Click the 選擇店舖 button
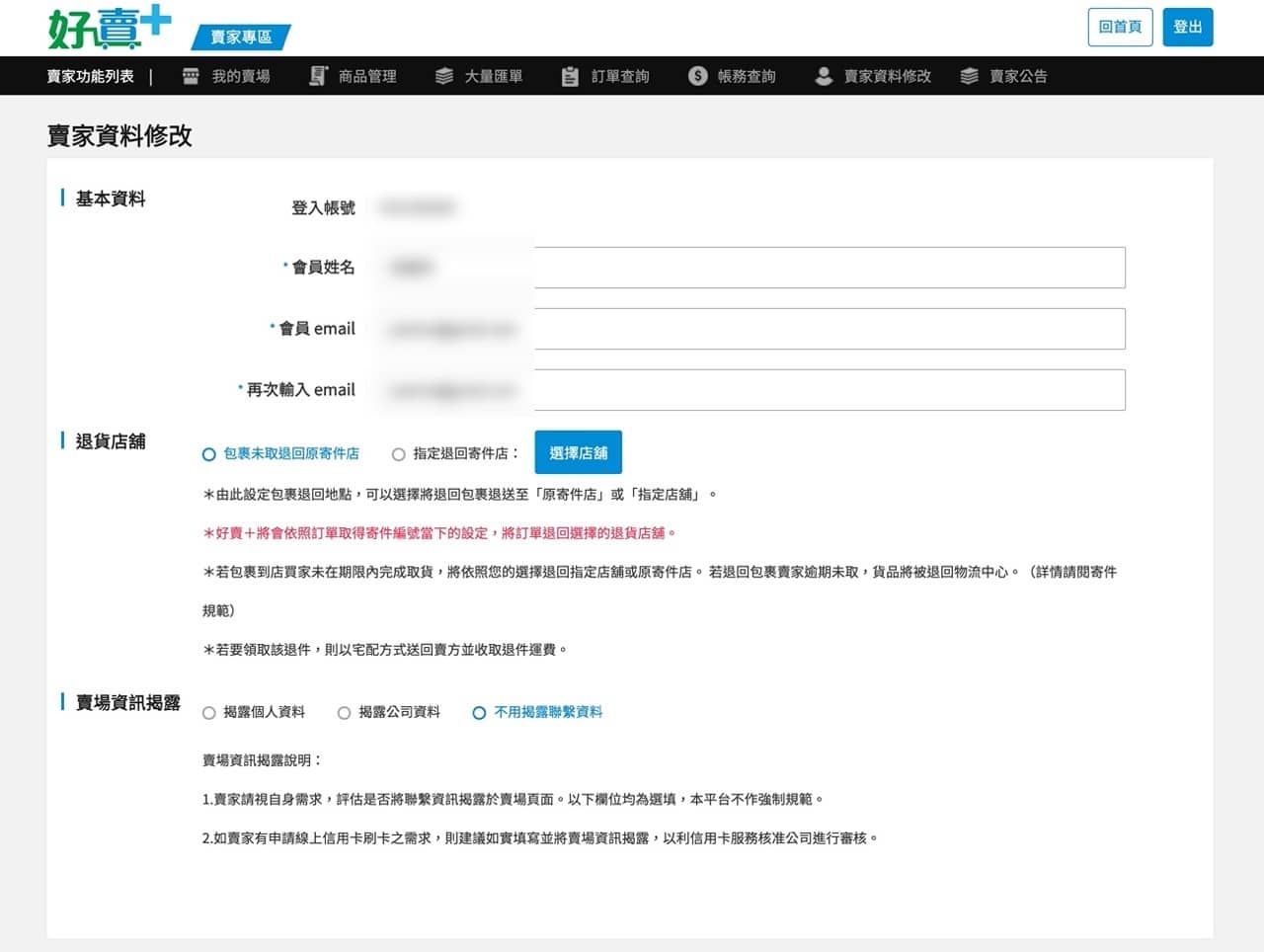 579,452
